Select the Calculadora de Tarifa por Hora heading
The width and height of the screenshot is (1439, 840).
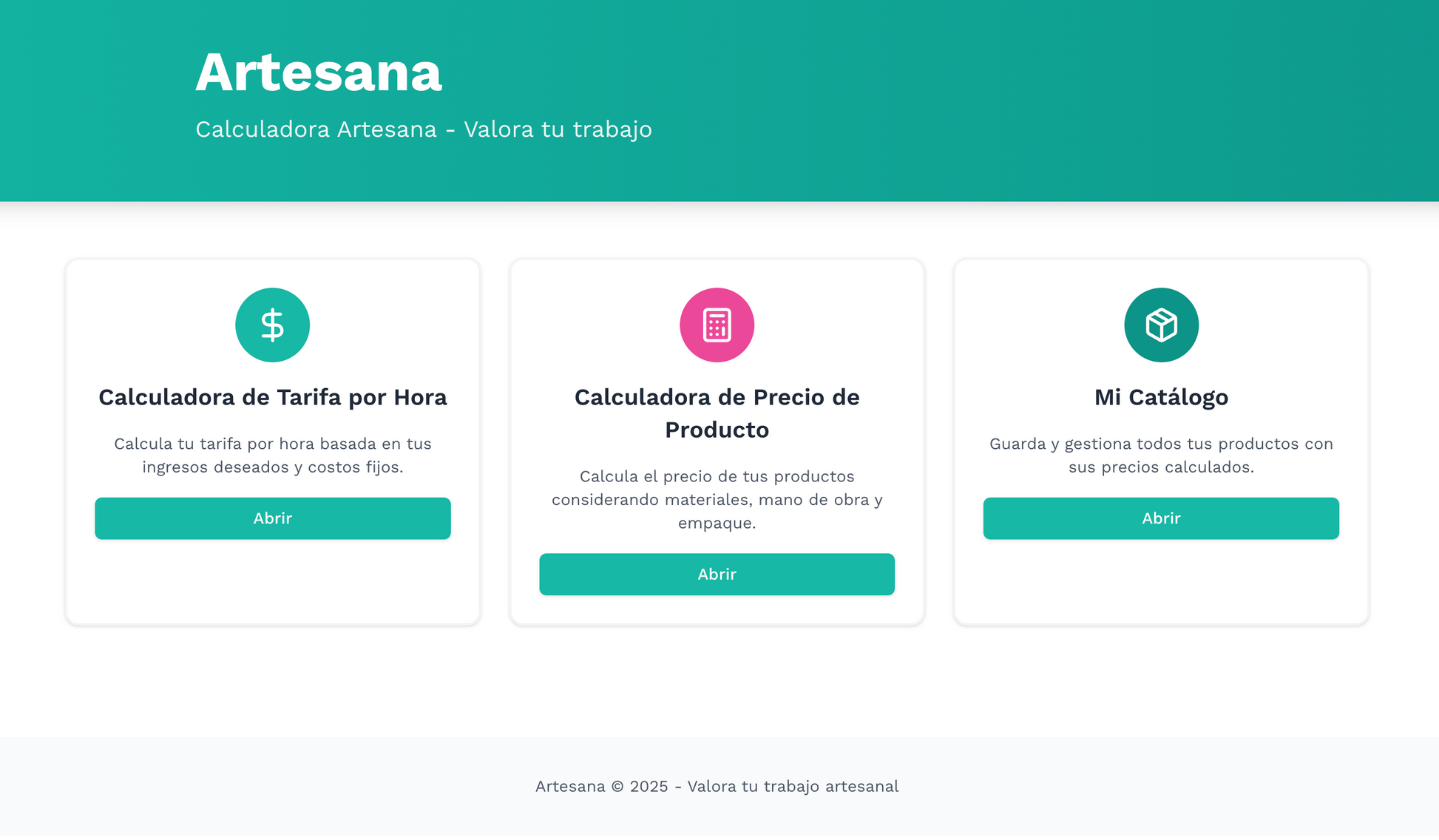tap(272, 397)
